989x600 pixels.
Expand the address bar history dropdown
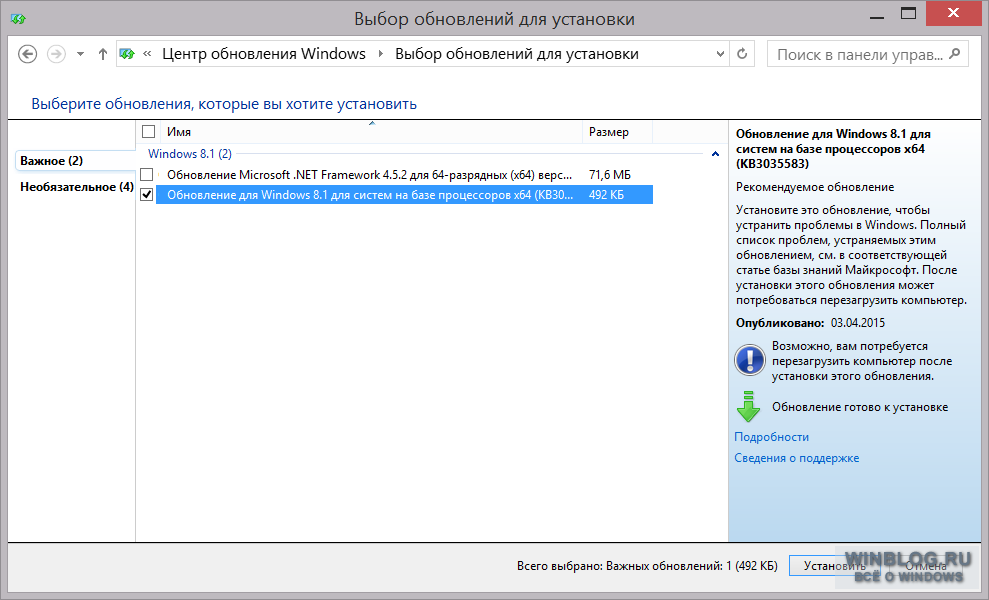pos(720,54)
